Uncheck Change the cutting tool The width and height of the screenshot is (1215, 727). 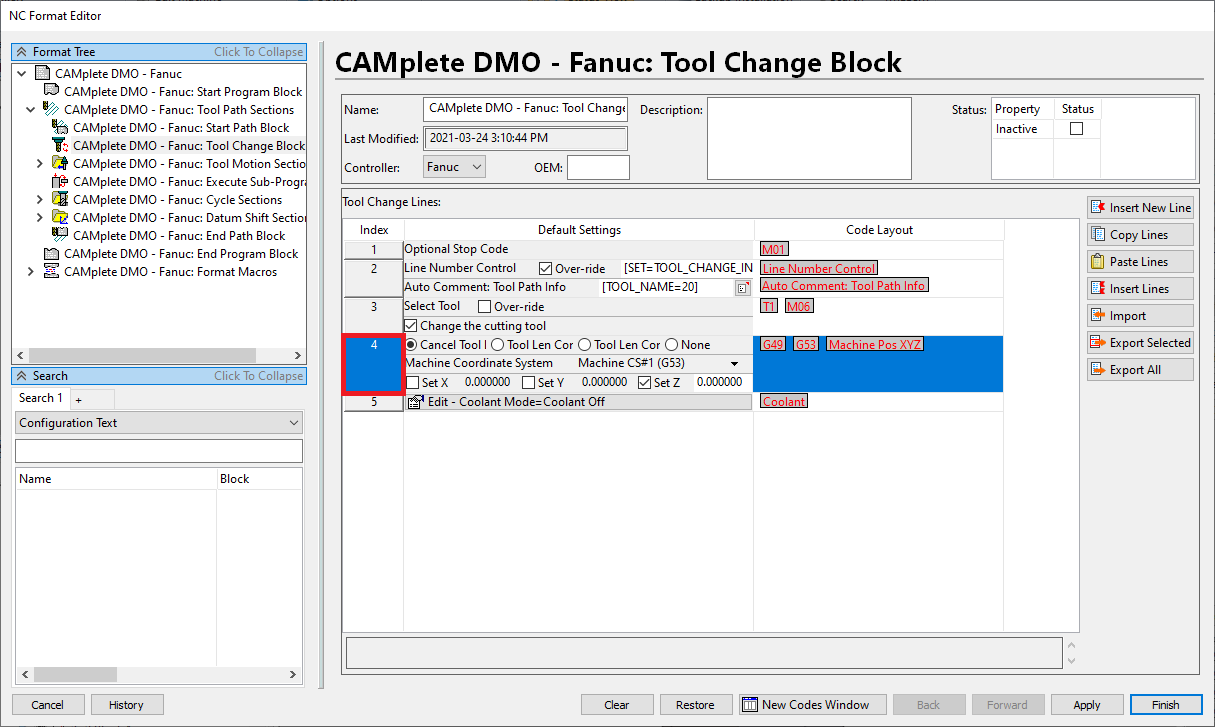point(411,326)
